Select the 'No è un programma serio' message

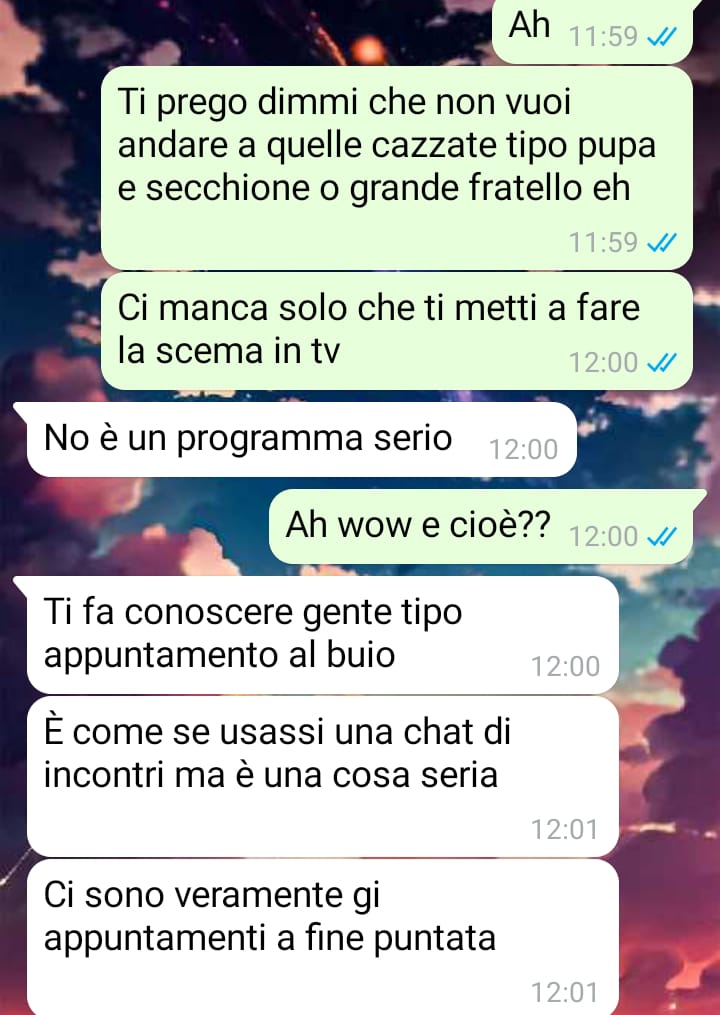click(300, 440)
